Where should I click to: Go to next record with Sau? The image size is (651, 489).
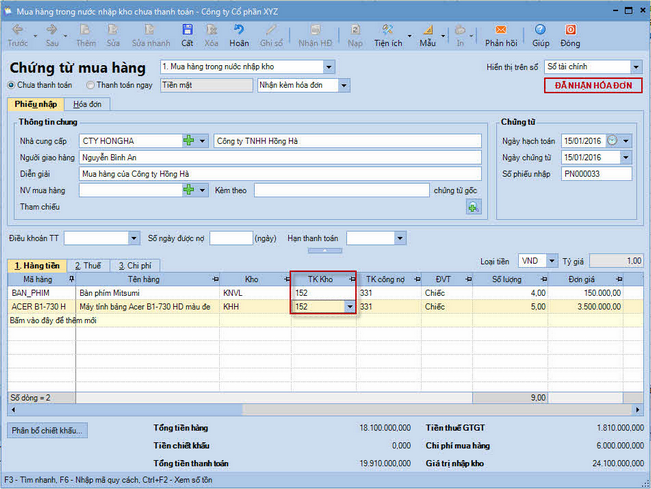pos(52,35)
